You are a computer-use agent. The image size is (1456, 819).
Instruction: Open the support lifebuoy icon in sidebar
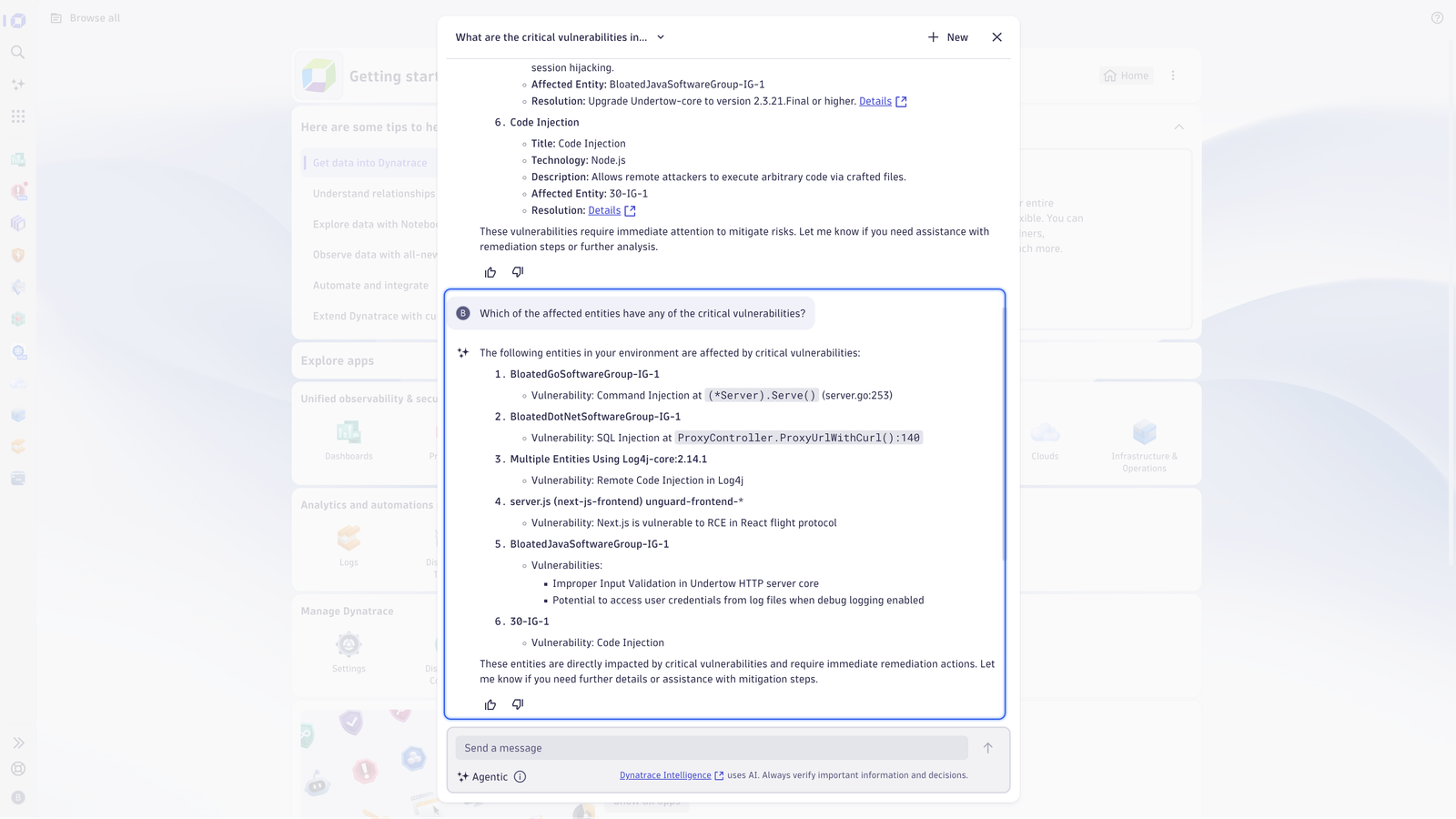point(18,769)
